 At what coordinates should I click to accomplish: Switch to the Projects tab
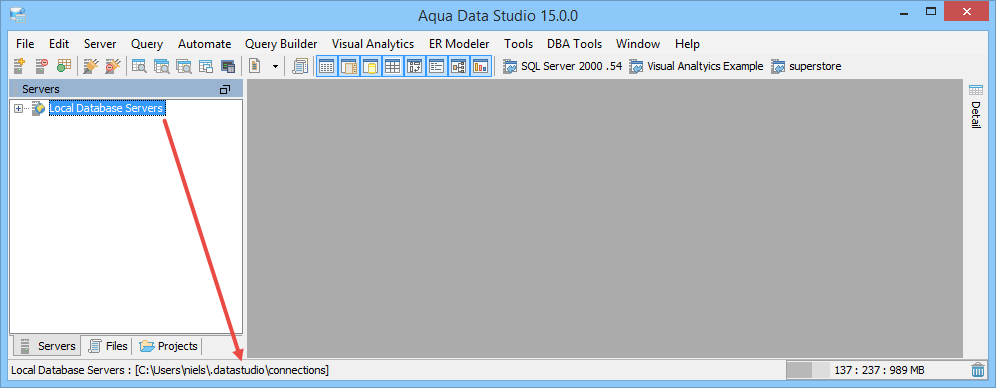168,346
